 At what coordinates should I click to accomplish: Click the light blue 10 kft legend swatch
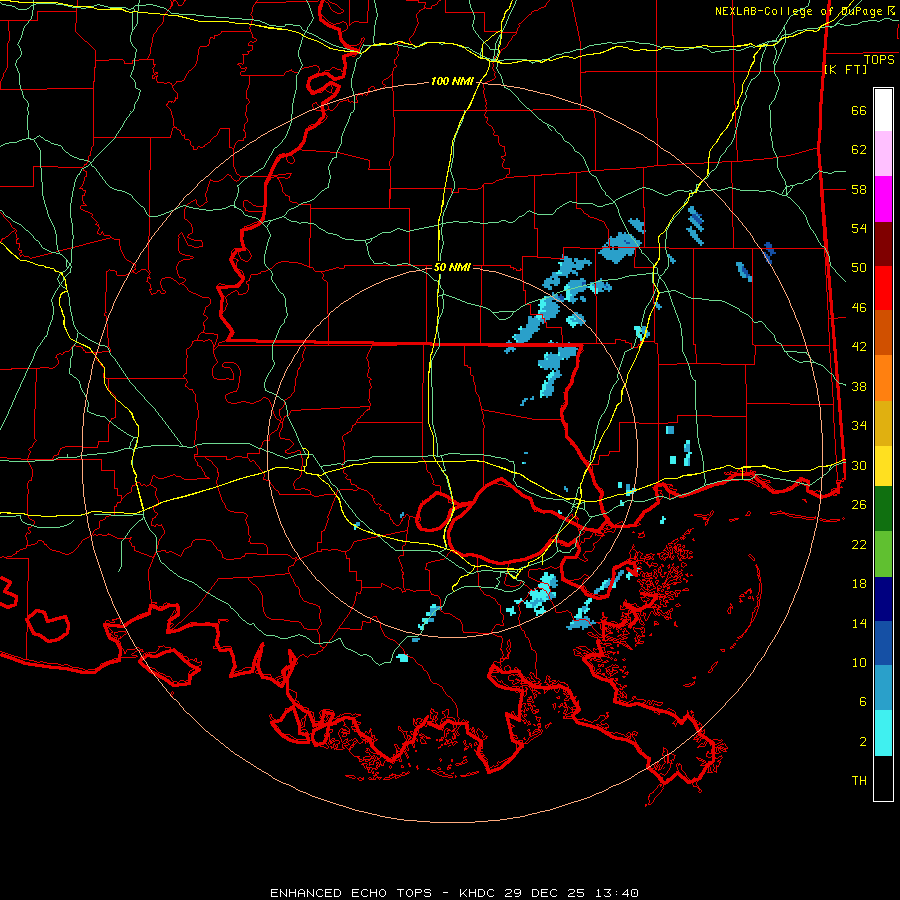pos(883,688)
